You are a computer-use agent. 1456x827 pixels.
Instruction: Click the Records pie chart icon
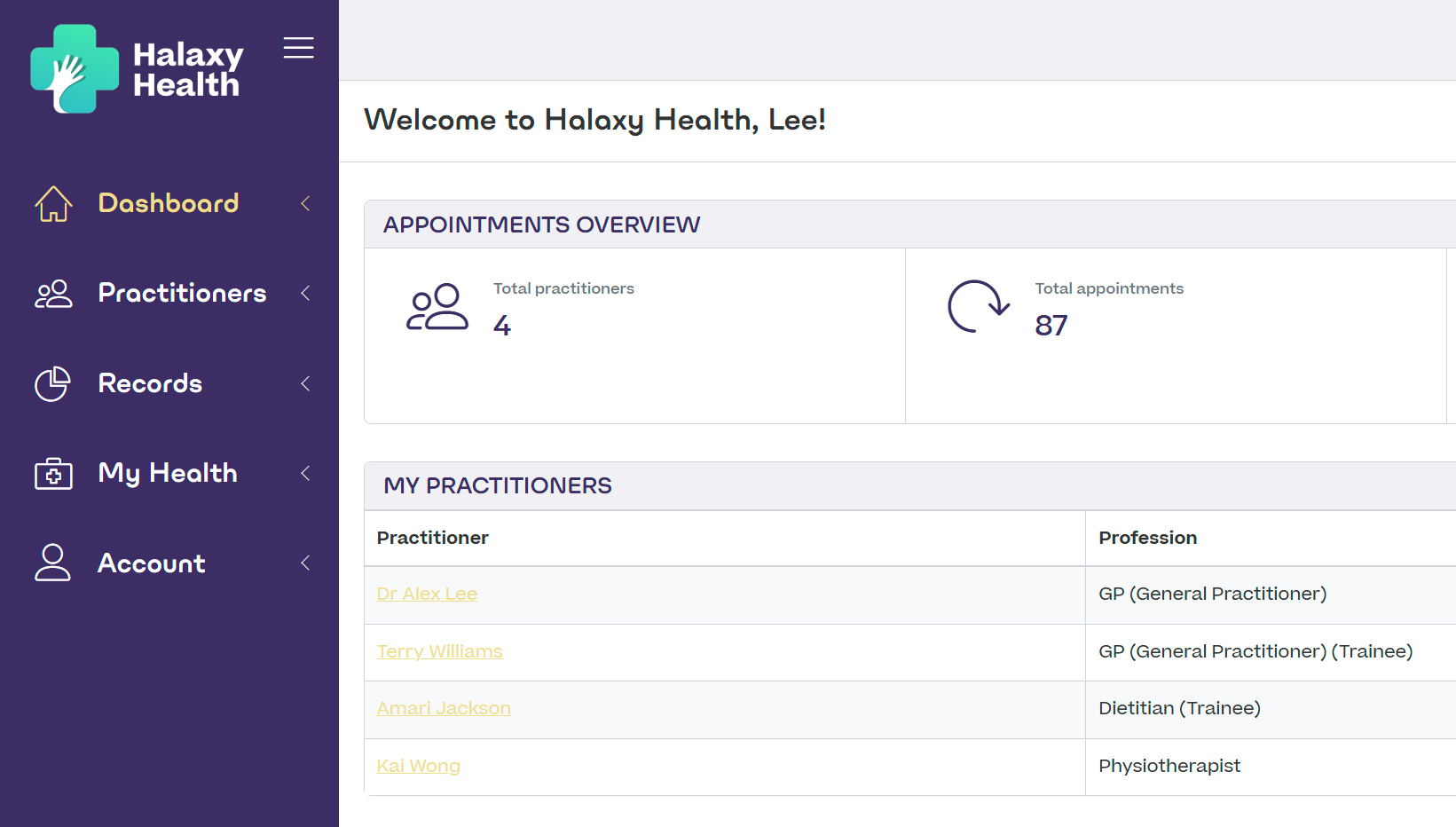52,383
